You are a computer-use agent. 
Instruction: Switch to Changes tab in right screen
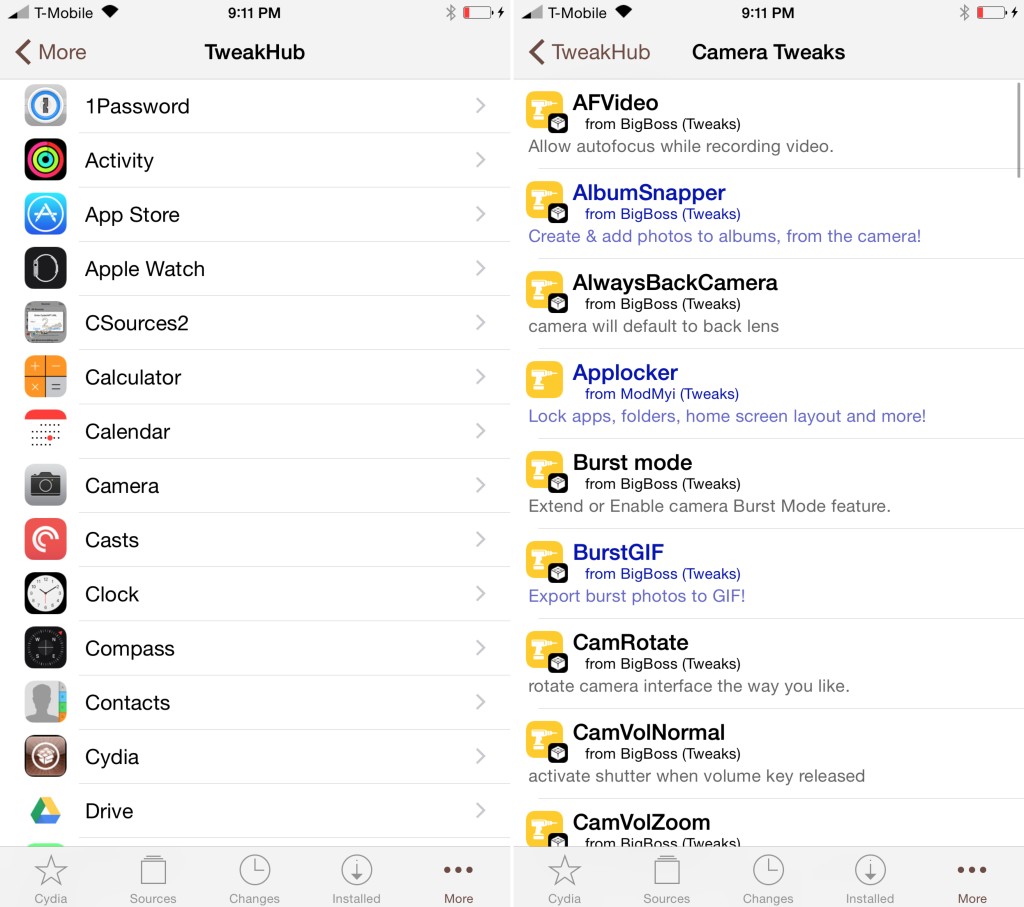tap(768, 879)
